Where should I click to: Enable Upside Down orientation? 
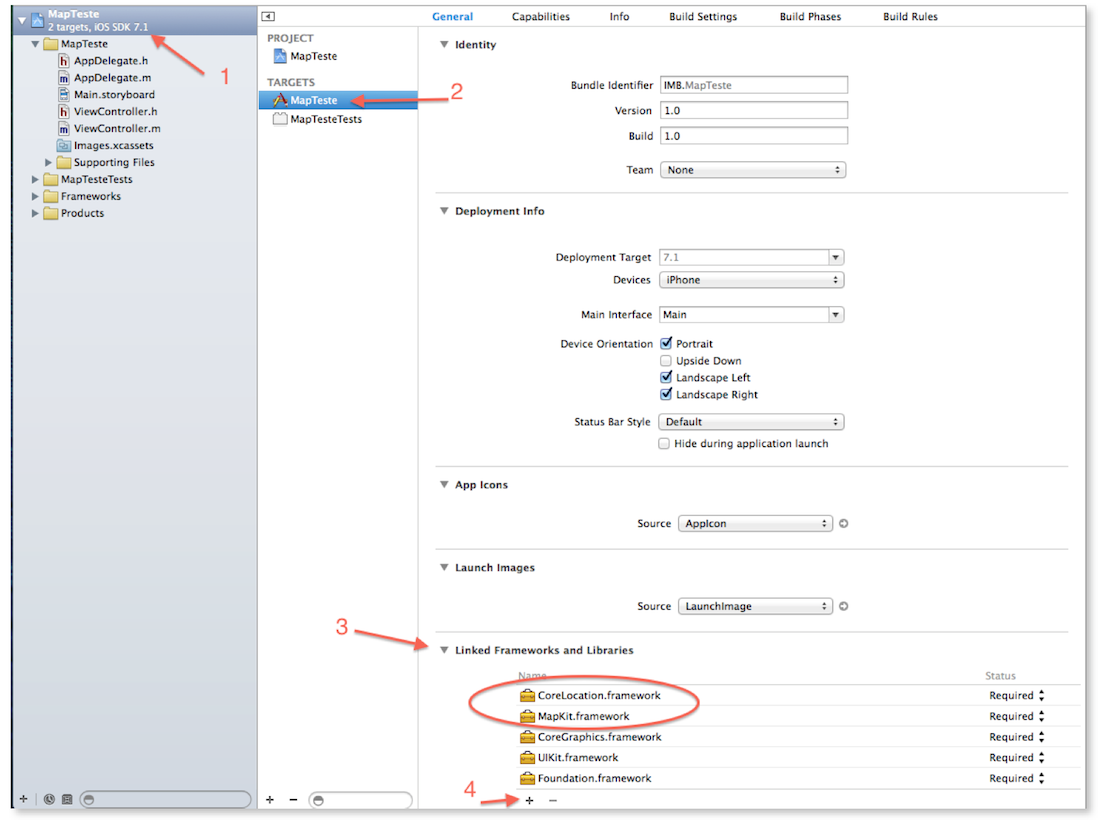[666, 361]
